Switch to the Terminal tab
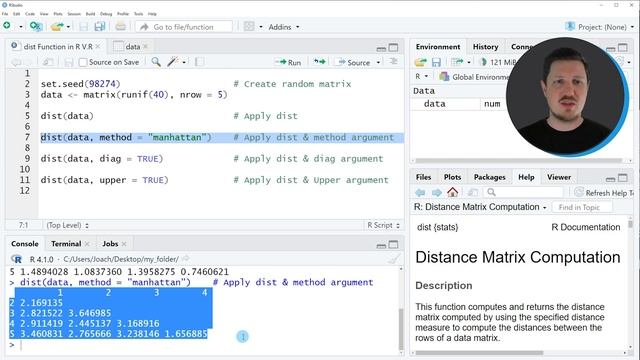This screenshot has height=360, width=640. pos(66,244)
